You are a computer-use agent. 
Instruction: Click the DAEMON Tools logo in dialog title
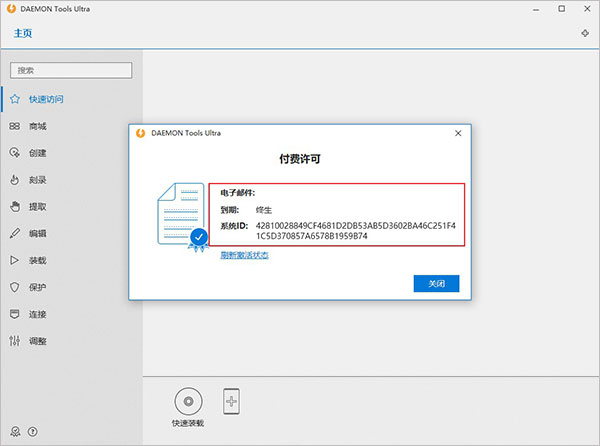(141, 133)
